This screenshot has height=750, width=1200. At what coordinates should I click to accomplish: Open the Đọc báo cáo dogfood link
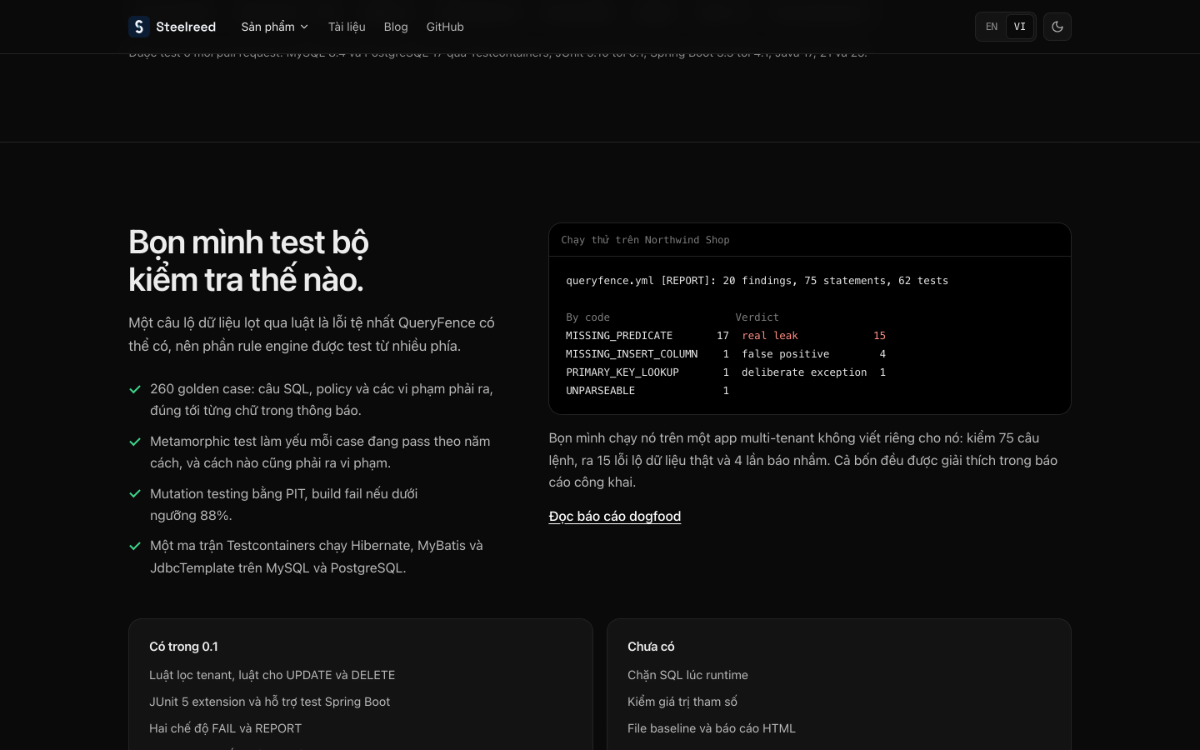[615, 517]
